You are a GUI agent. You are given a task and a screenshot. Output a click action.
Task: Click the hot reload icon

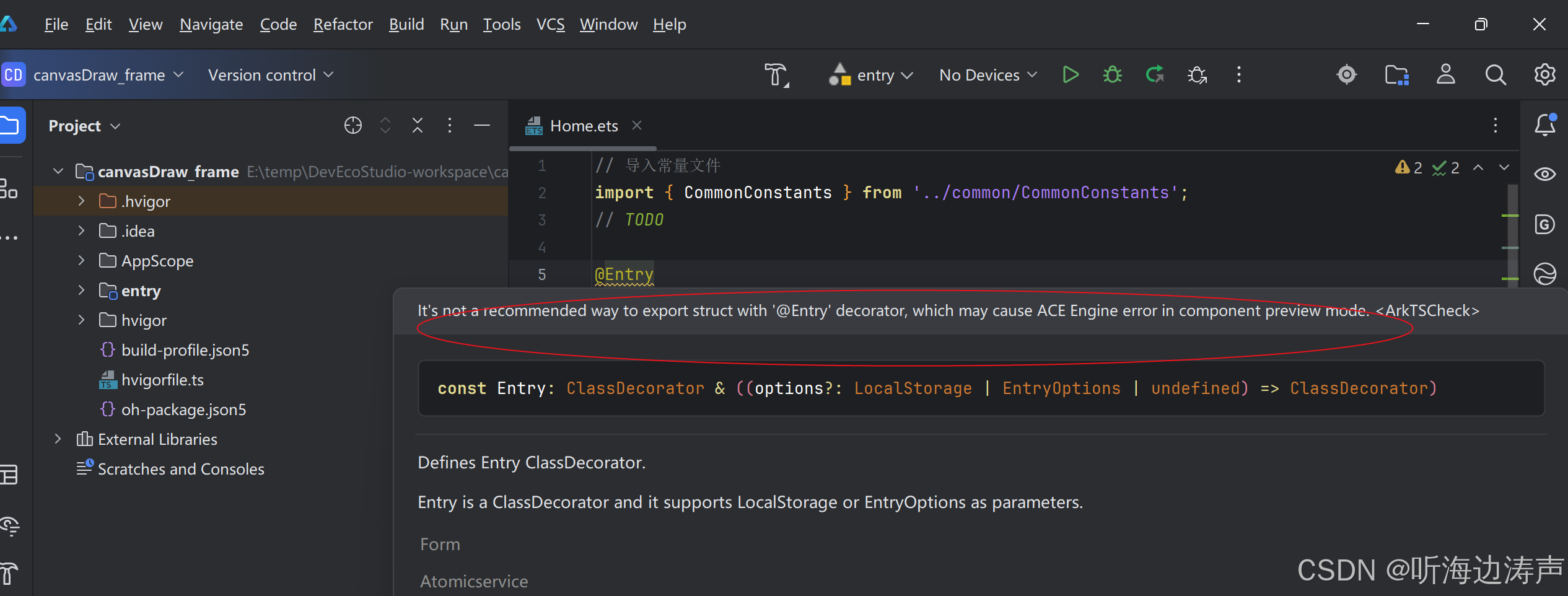tap(1155, 75)
